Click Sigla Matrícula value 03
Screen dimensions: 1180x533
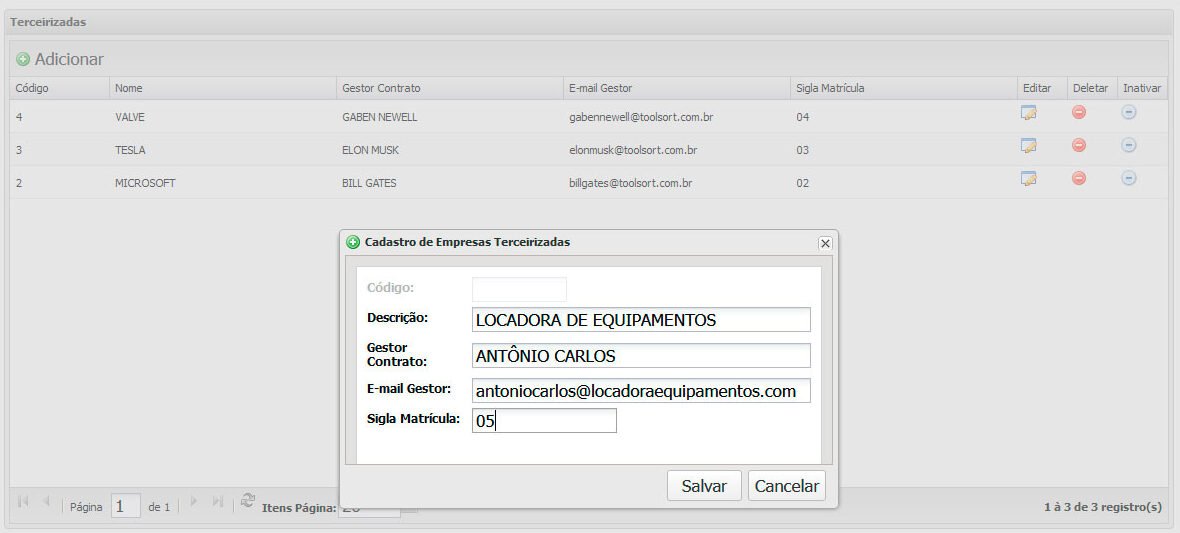pos(802,151)
